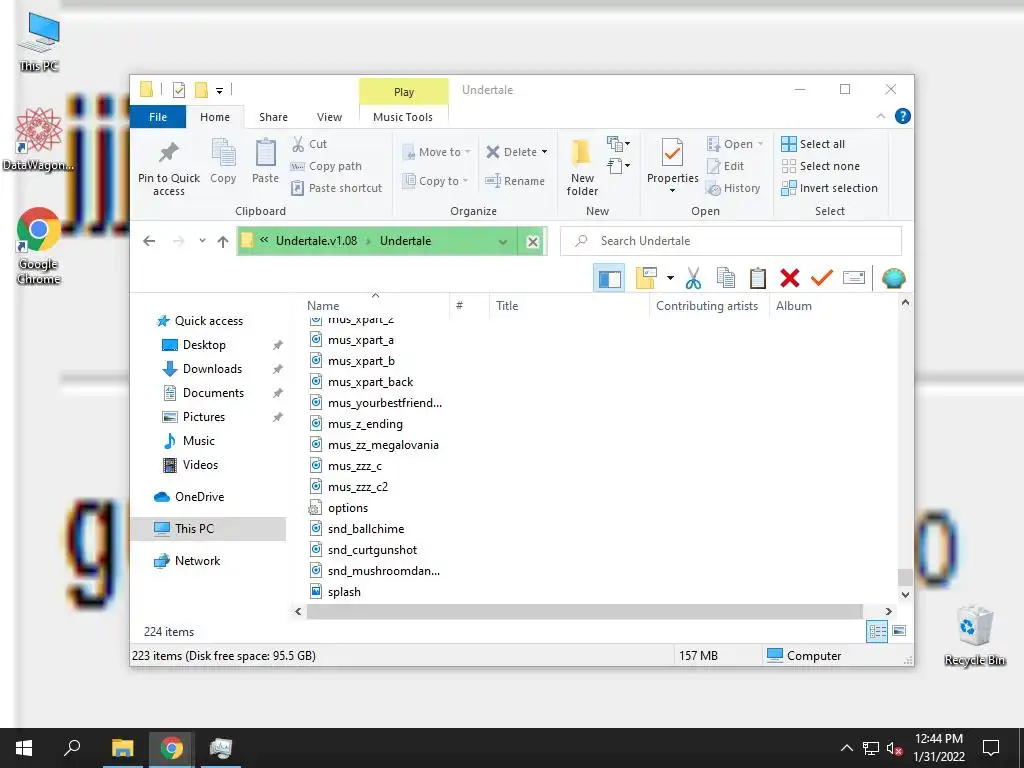This screenshot has width=1024, height=768.
Task: Switch to large icons view in status bar
Action: (x=899, y=631)
